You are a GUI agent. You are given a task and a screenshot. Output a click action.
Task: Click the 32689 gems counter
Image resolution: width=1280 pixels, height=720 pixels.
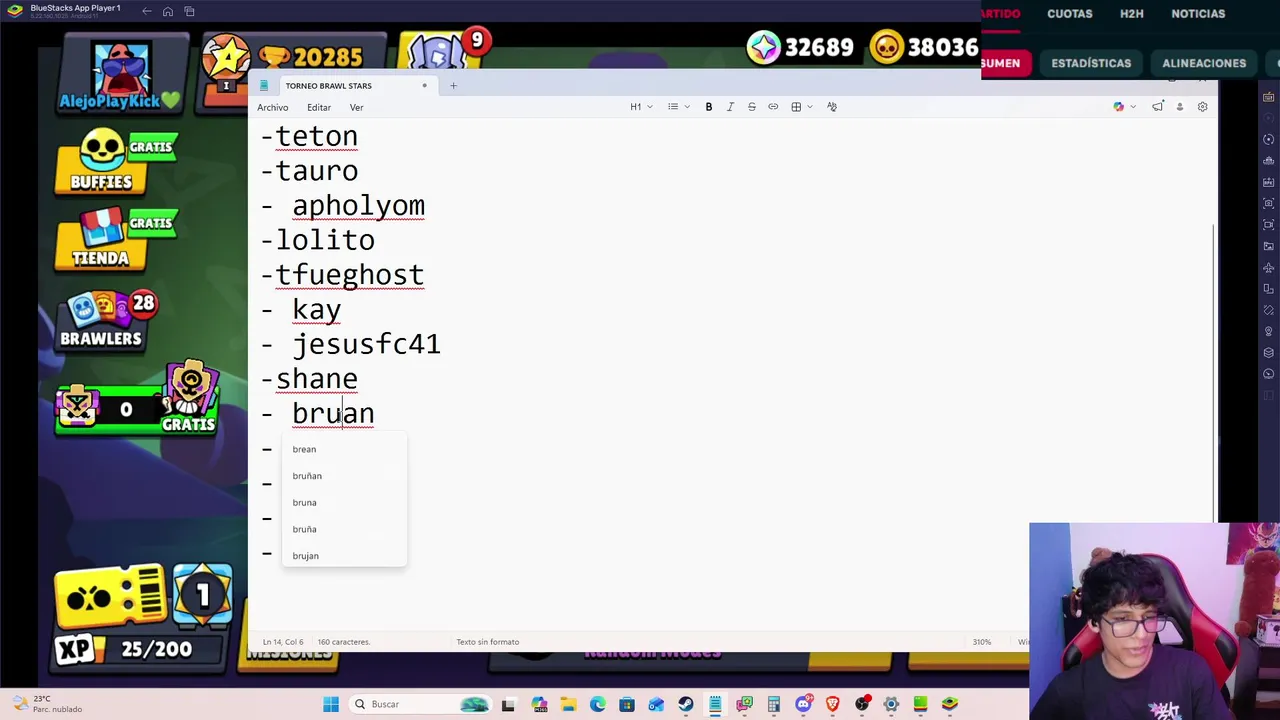[x=800, y=47]
